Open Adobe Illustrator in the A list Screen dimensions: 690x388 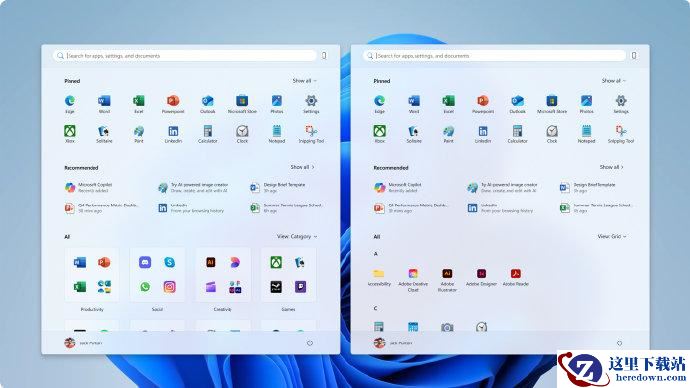[447, 280]
